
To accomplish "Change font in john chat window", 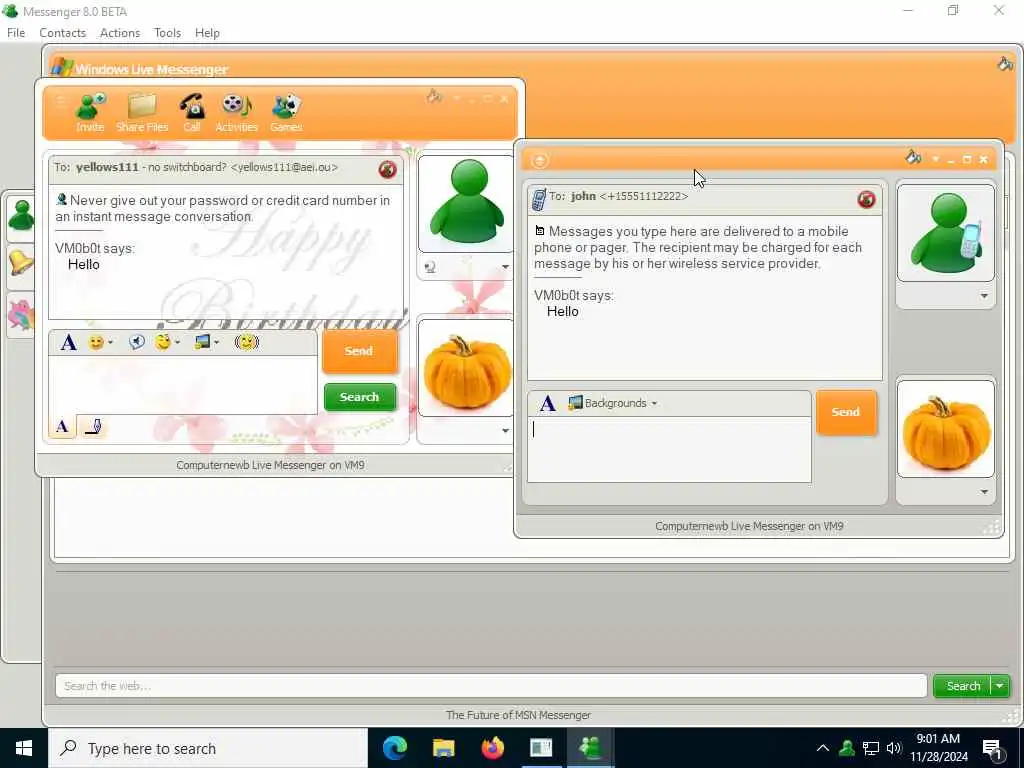I will pyautogui.click(x=548, y=403).
